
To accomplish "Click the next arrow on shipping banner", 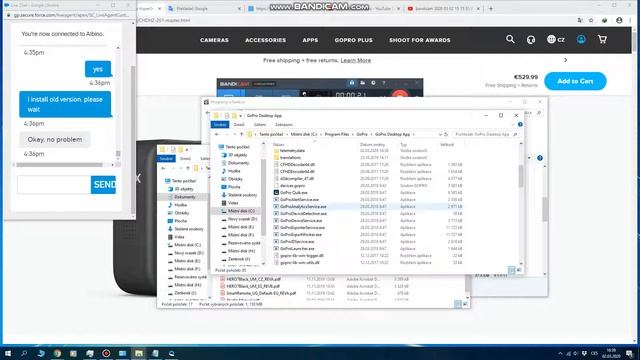I will [x=565, y=60].
